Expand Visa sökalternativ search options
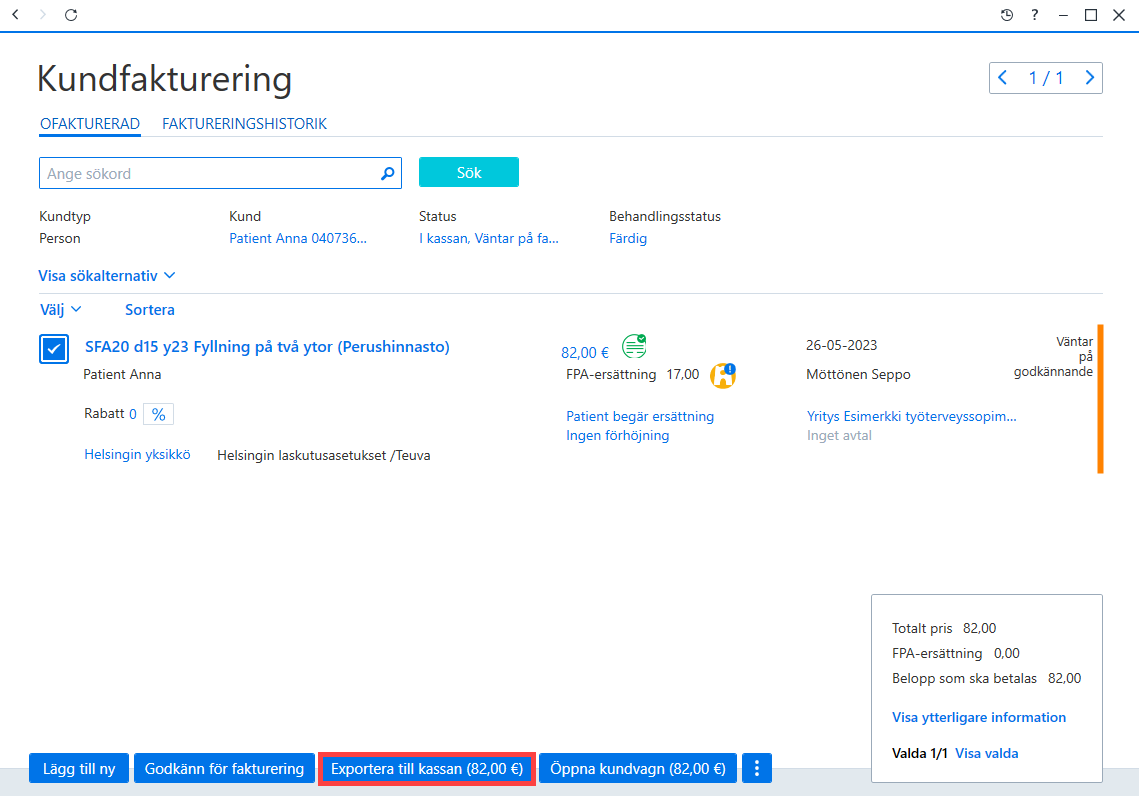Screen dimensions: 1139x796 pos(107,276)
